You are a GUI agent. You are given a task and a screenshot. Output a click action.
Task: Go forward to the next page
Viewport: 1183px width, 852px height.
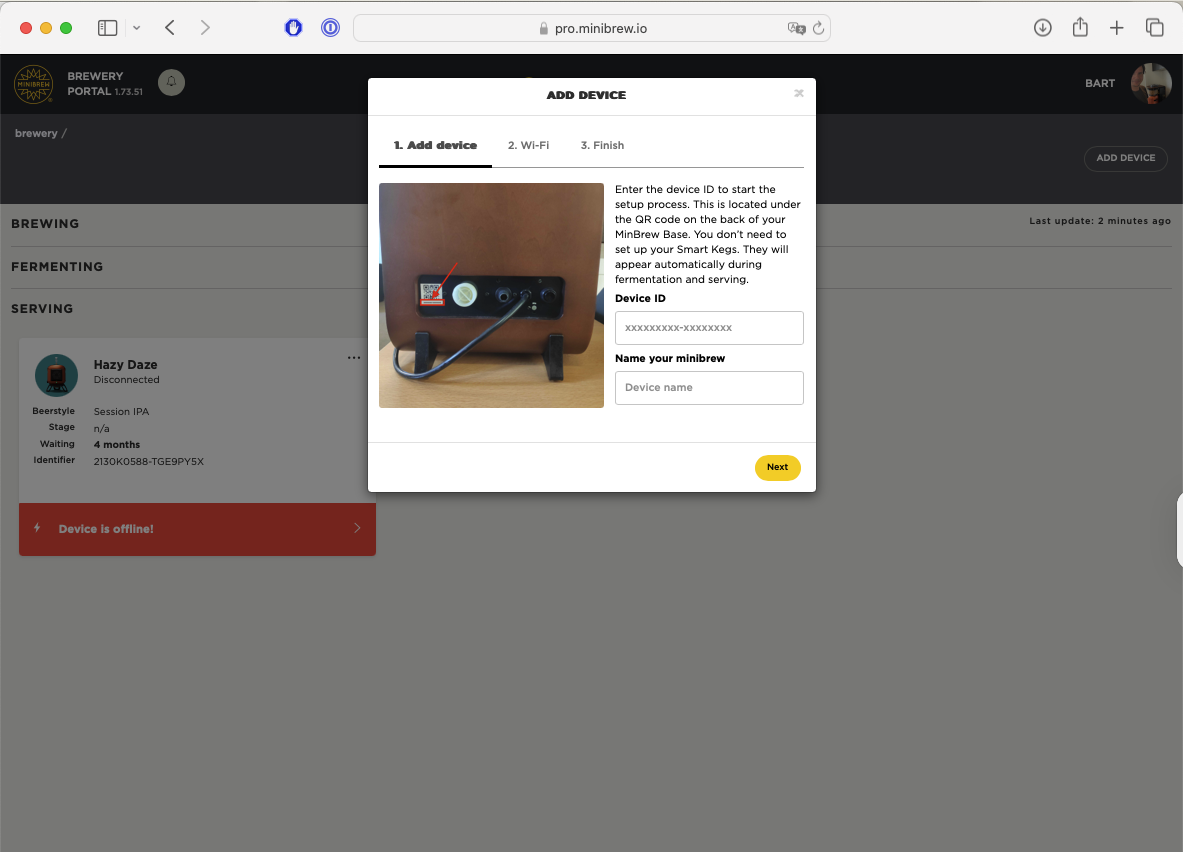[x=205, y=28]
